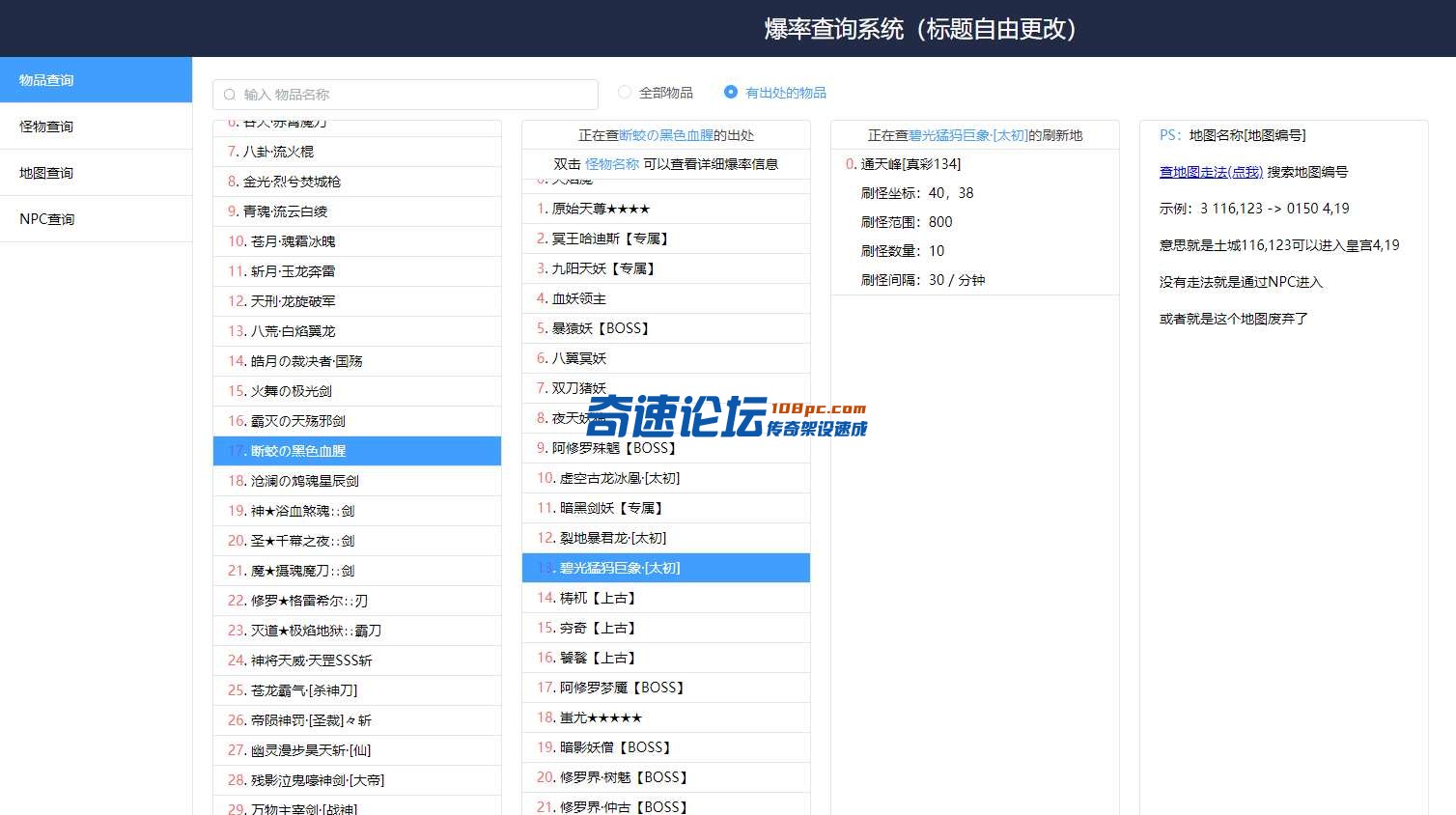Pick monster 17. 阿修罗梦魇【BOSS】
This screenshot has height=815, width=1456.
(666, 688)
